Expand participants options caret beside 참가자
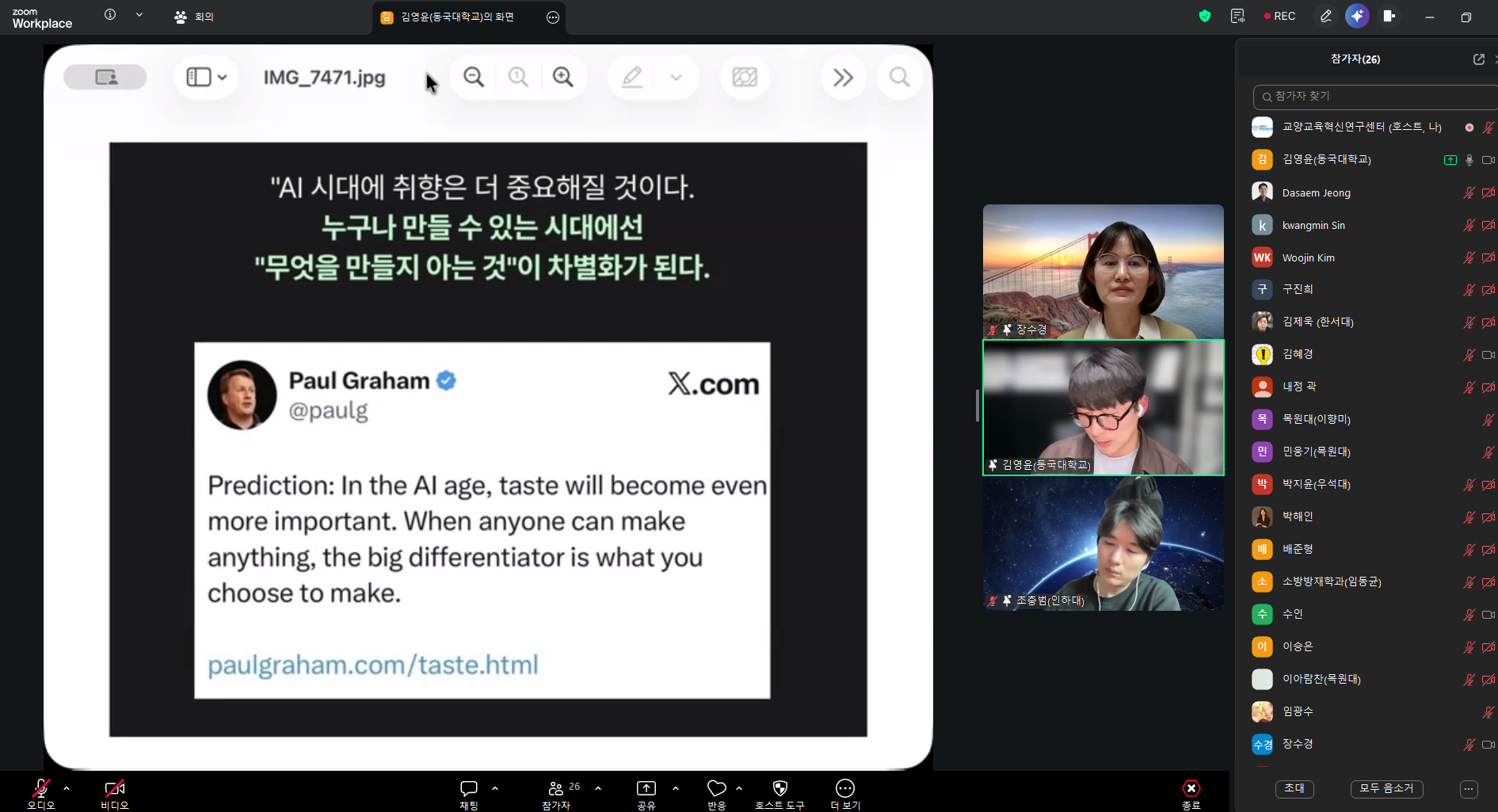1498x812 pixels. (598, 788)
